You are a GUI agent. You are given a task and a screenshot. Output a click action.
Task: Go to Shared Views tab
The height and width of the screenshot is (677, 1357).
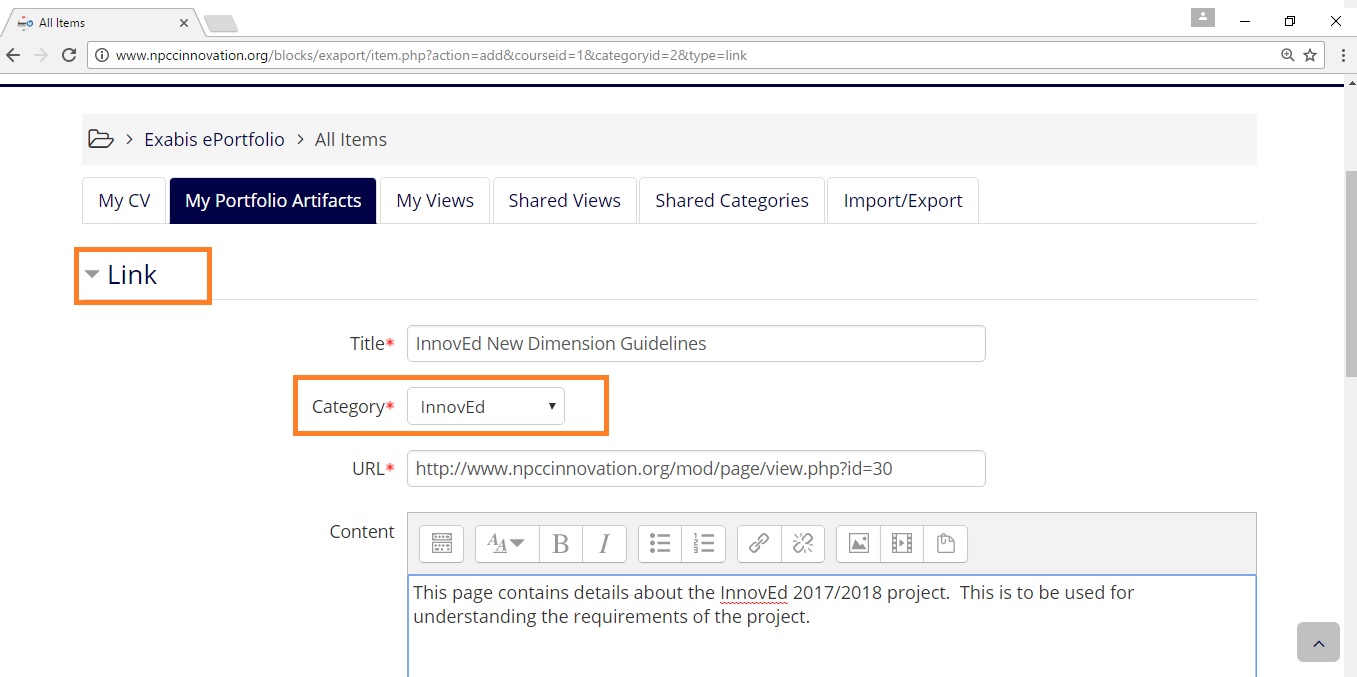click(x=565, y=201)
